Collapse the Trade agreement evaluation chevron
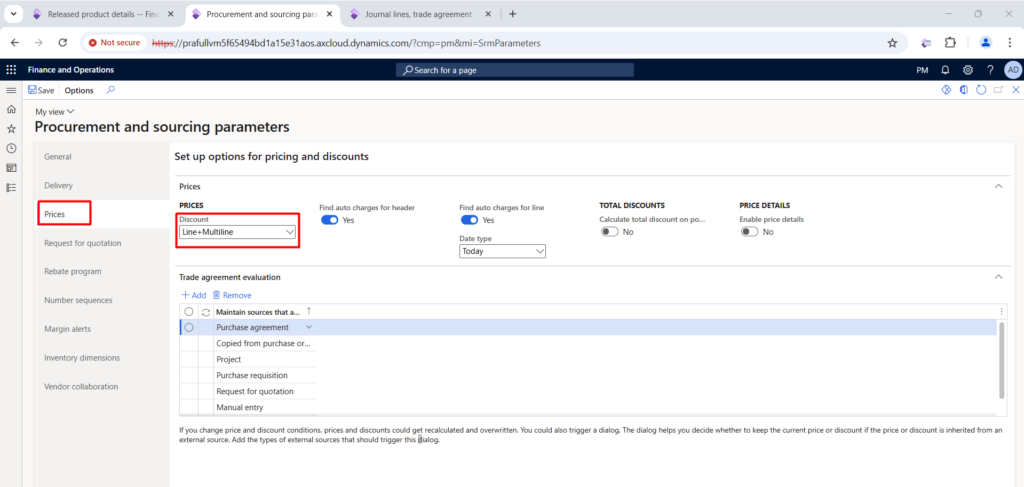 [998, 277]
